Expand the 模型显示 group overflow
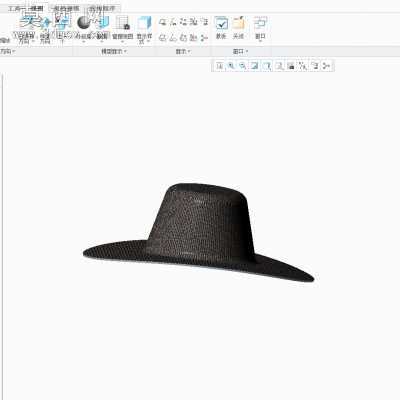Screen dimensions: 400x400 coord(125,51)
